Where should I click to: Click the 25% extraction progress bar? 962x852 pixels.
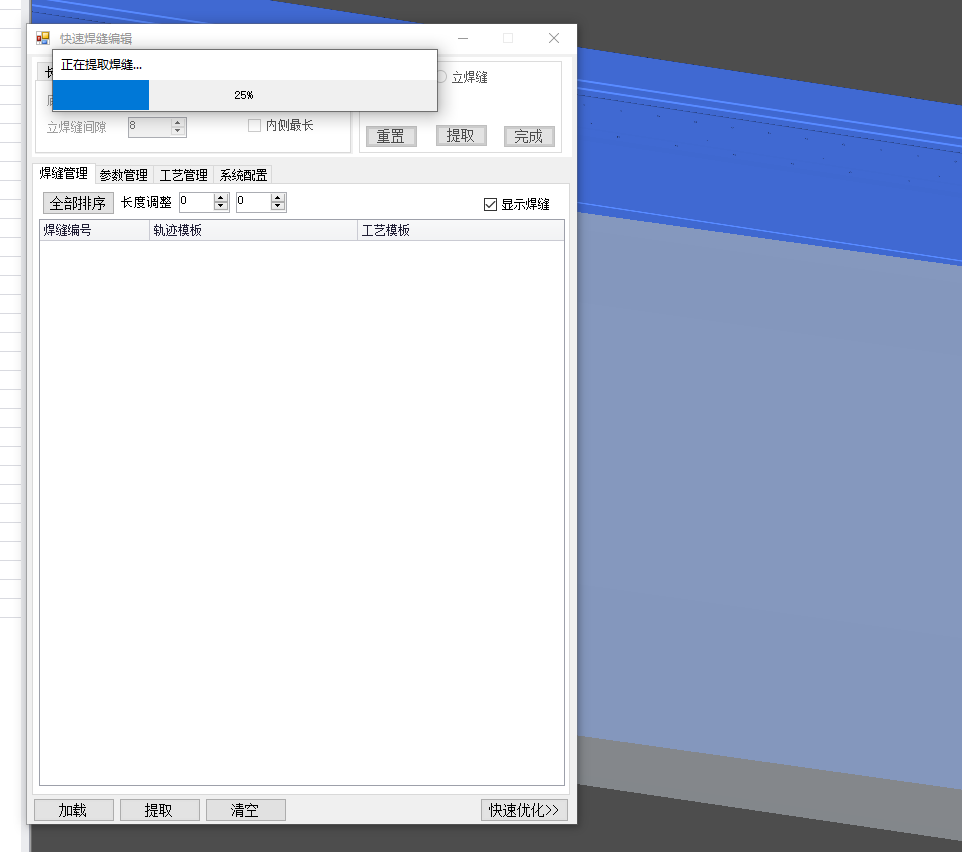(x=244, y=95)
